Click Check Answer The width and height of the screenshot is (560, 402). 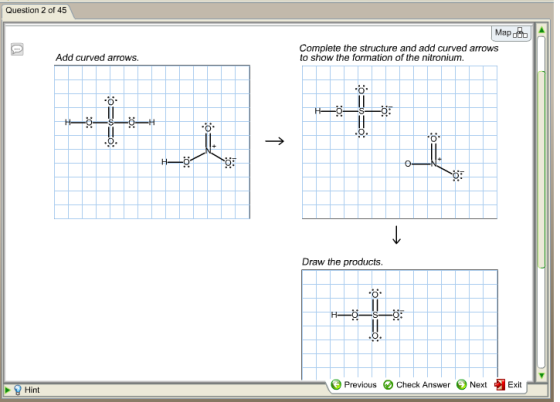pyautogui.click(x=416, y=385)
